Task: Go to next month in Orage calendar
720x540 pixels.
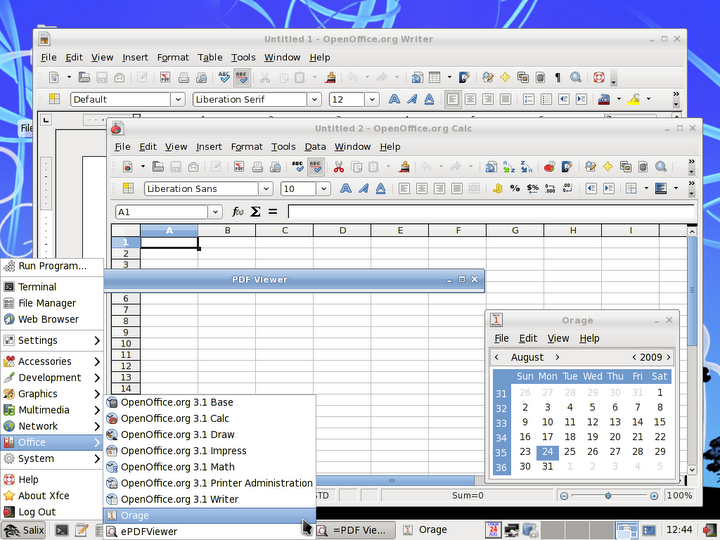Action: tap(557, 357)
